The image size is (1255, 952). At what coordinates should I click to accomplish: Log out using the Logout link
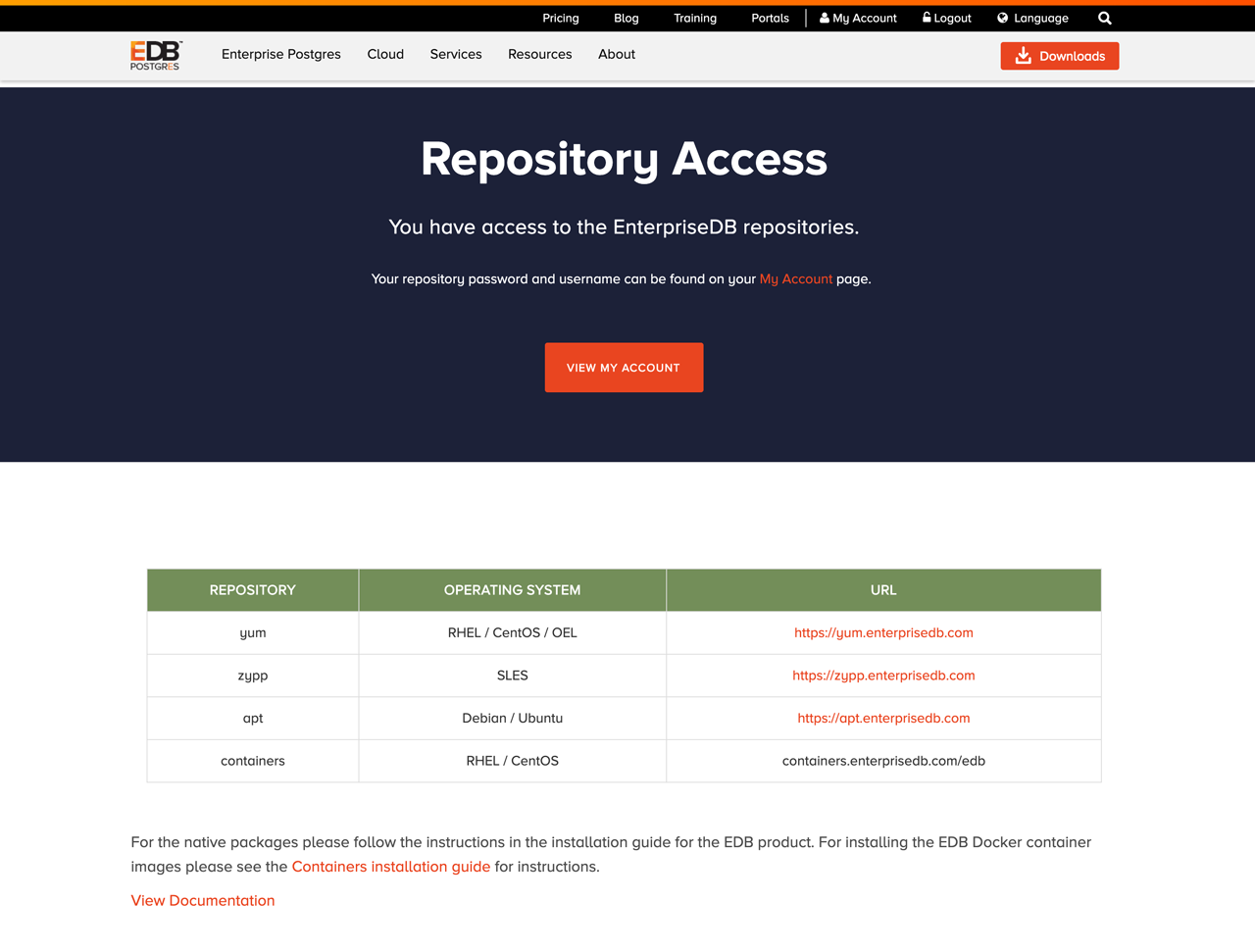[947, 18]
